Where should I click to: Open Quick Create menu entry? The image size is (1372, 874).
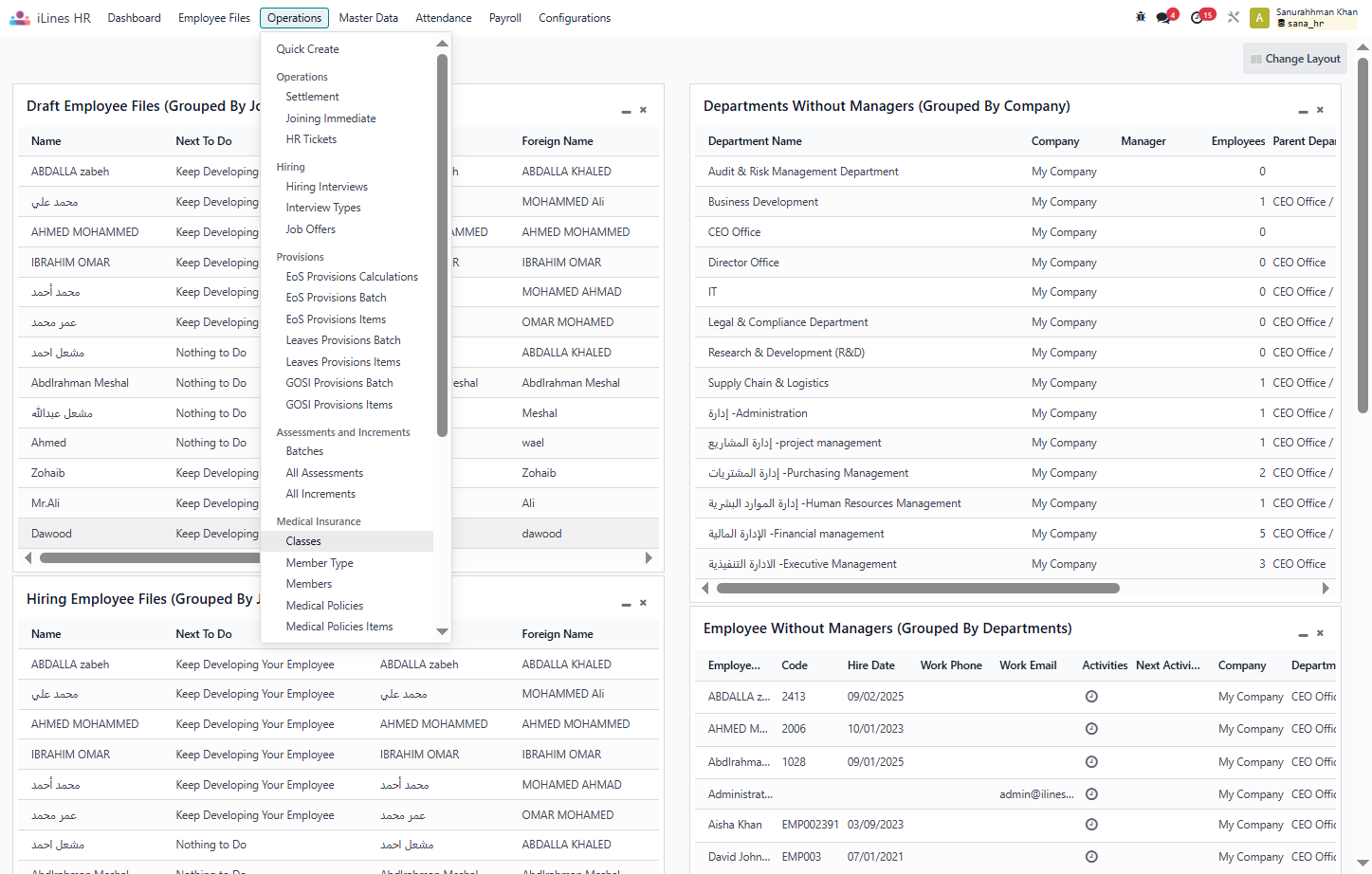point(307,49)
